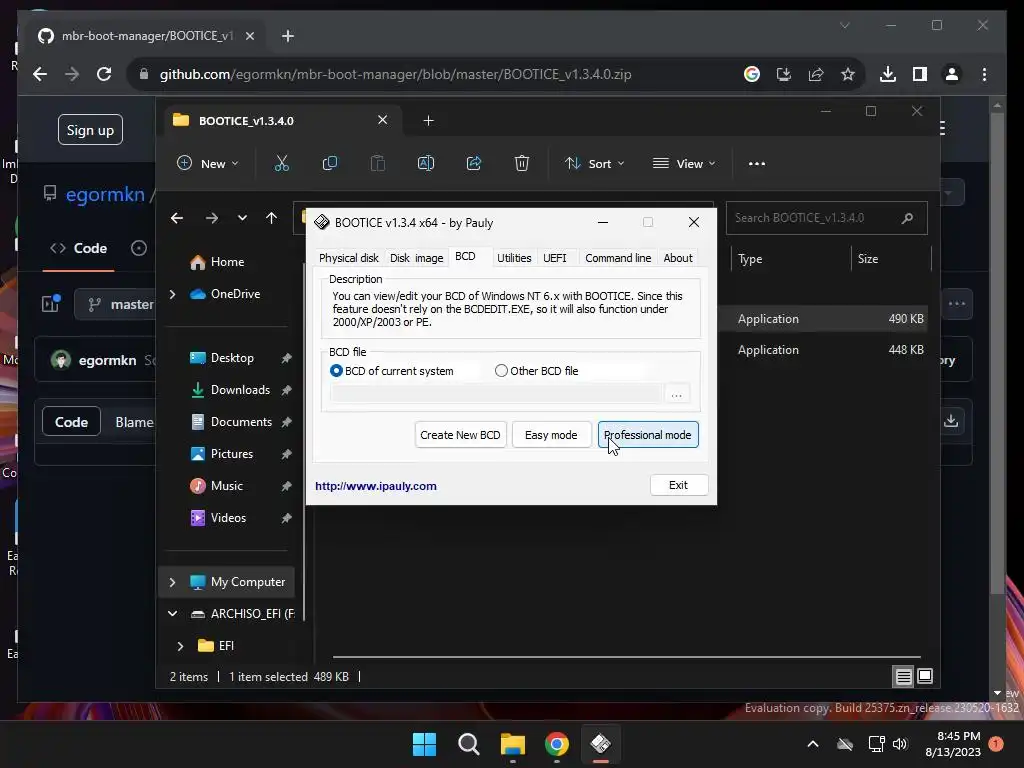Screen dimensions: 1024x768
Task: Switch to the Disk image tab
Action: 417,258
